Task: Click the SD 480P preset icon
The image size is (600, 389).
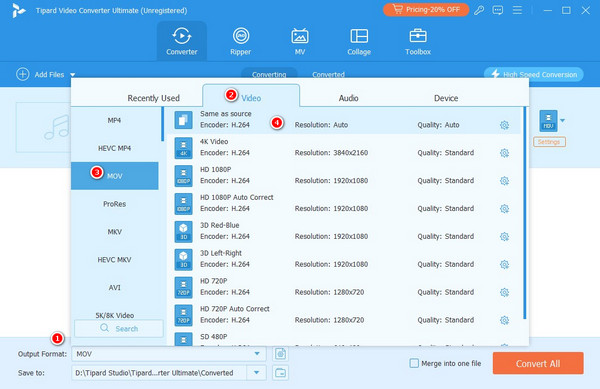Action: coord(183,339)
